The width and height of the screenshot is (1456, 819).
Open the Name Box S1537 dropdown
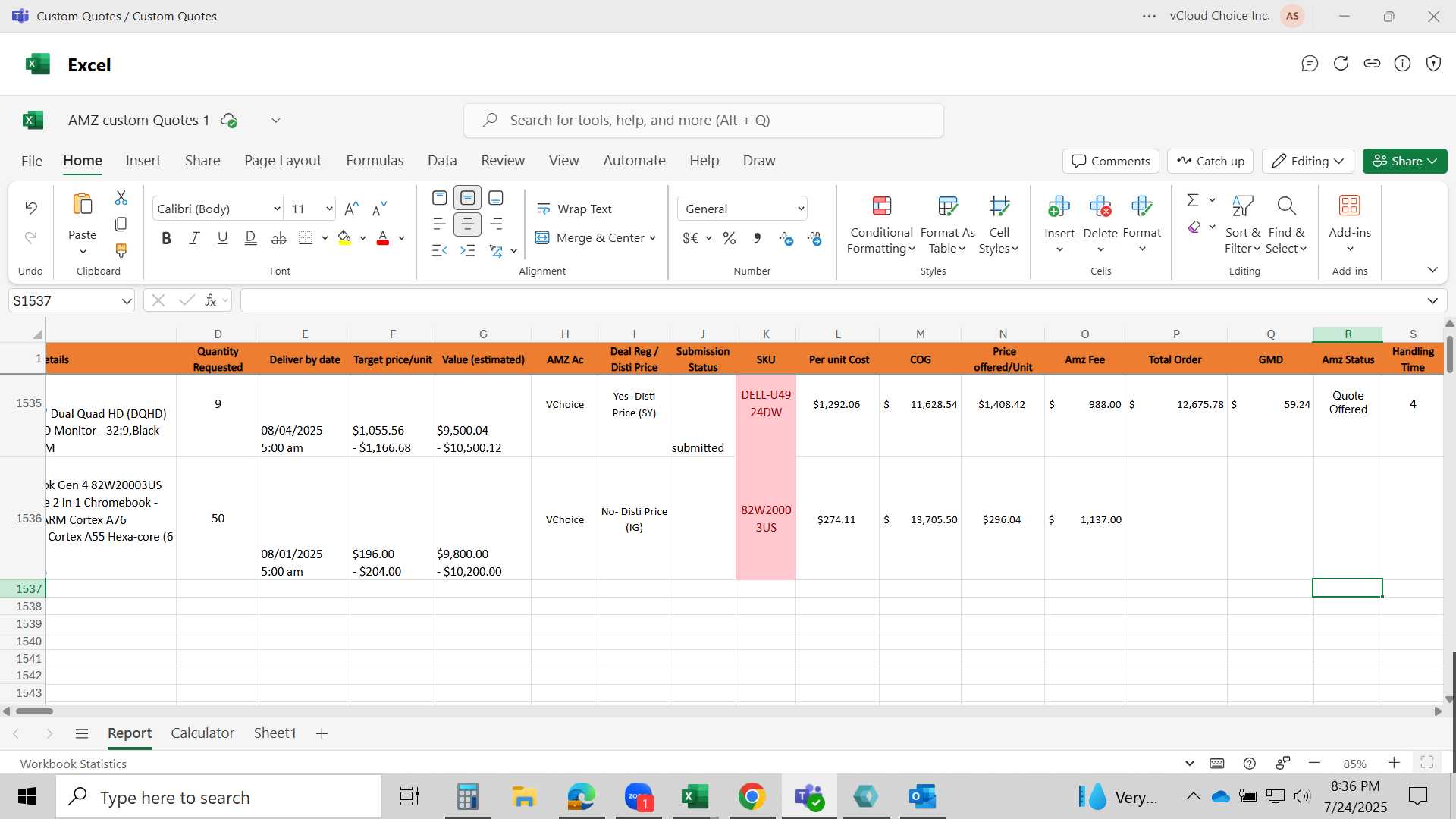[126, 301]
